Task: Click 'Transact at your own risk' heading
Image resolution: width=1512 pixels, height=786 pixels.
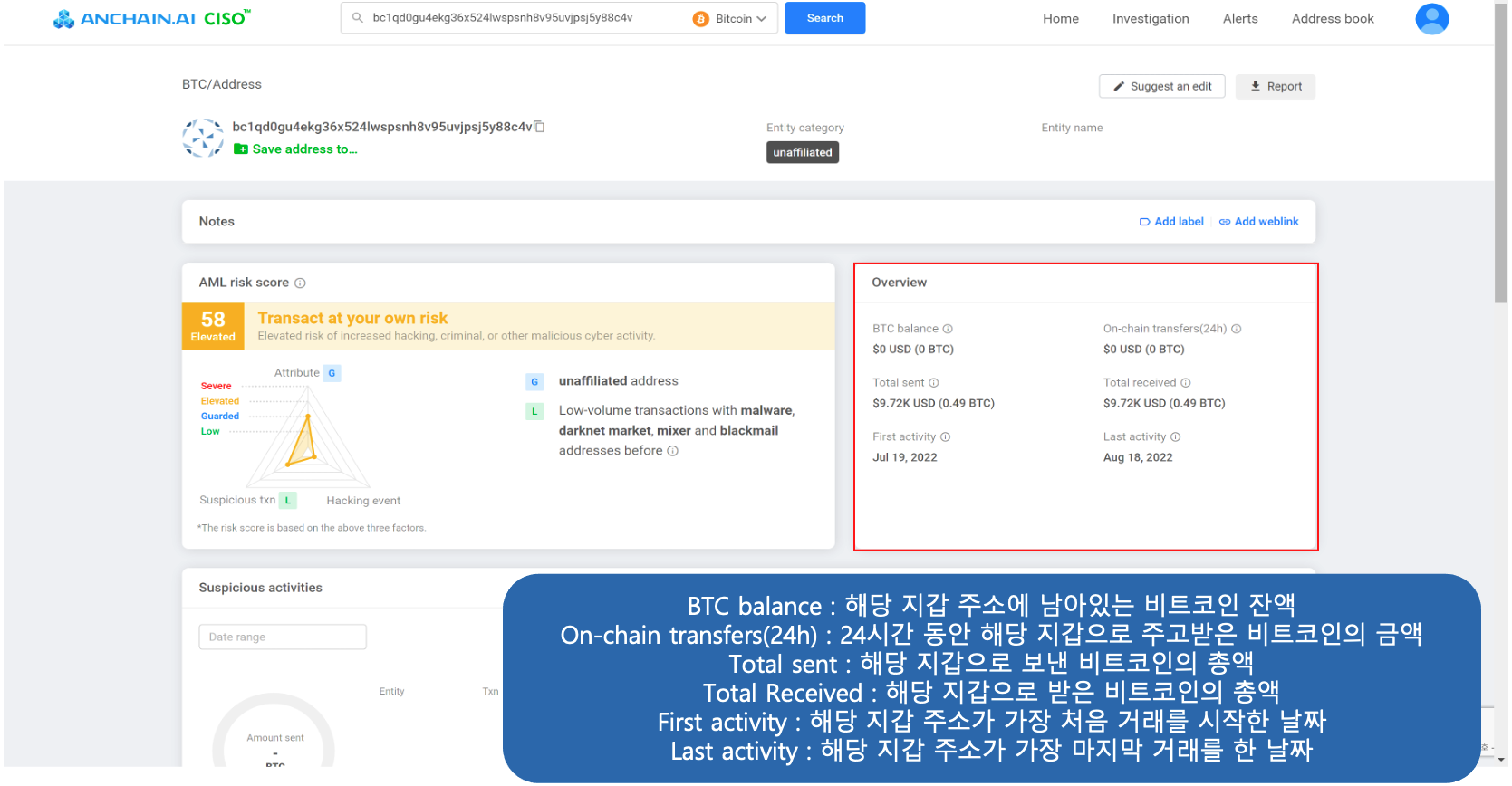Action: 352,318
